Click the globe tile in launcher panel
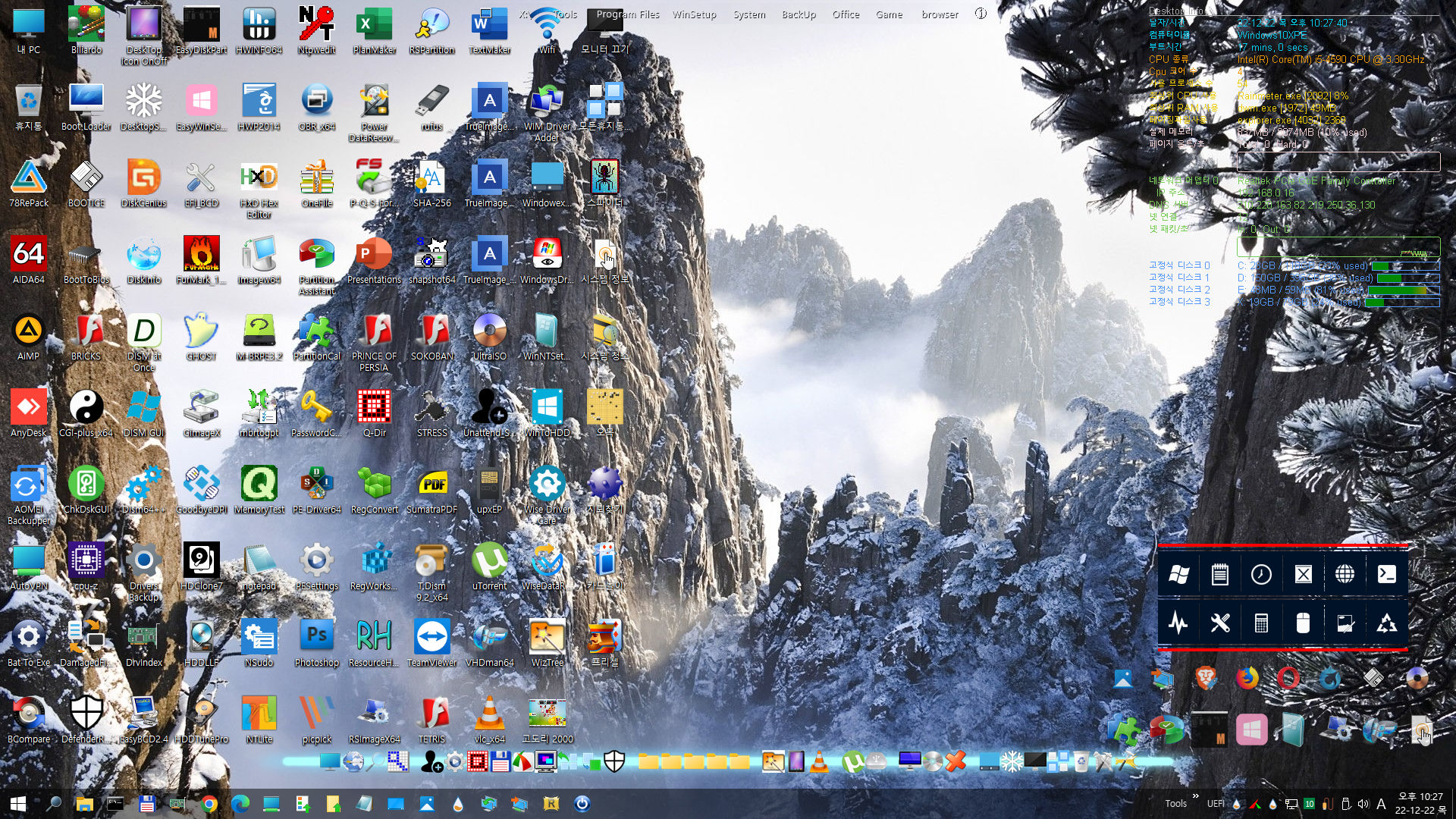This screenshot has width=1456, height=819. [1345, 574]
